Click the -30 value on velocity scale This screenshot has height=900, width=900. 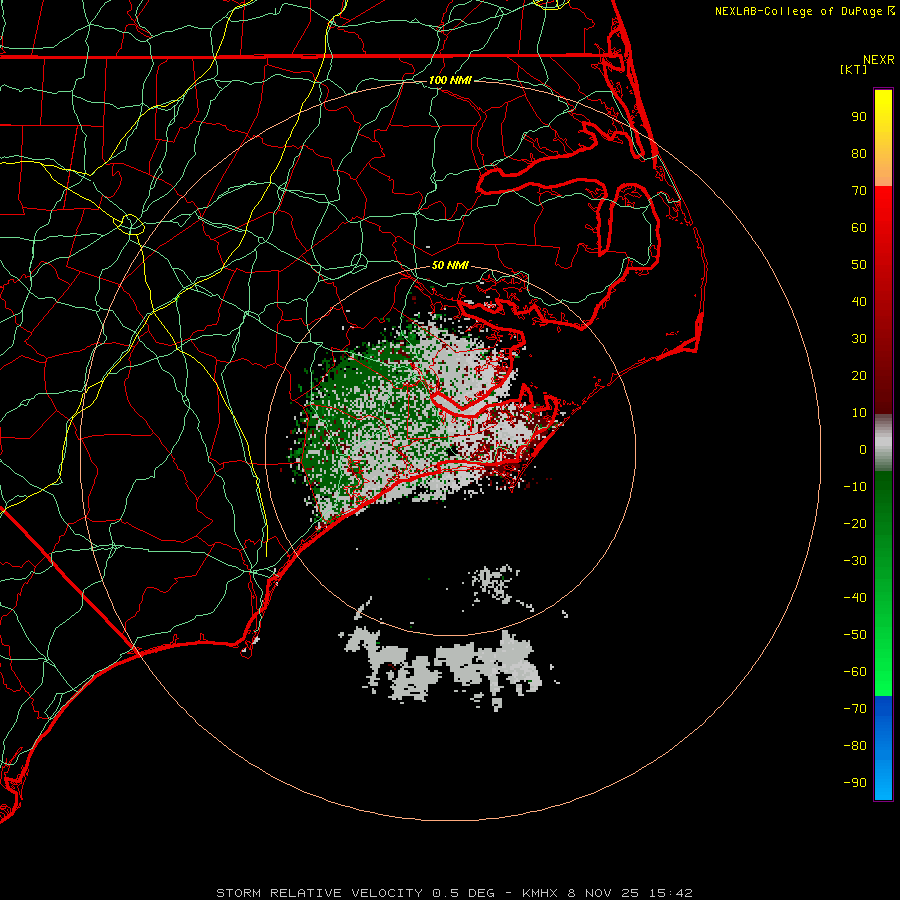click(x=855, y=561)
